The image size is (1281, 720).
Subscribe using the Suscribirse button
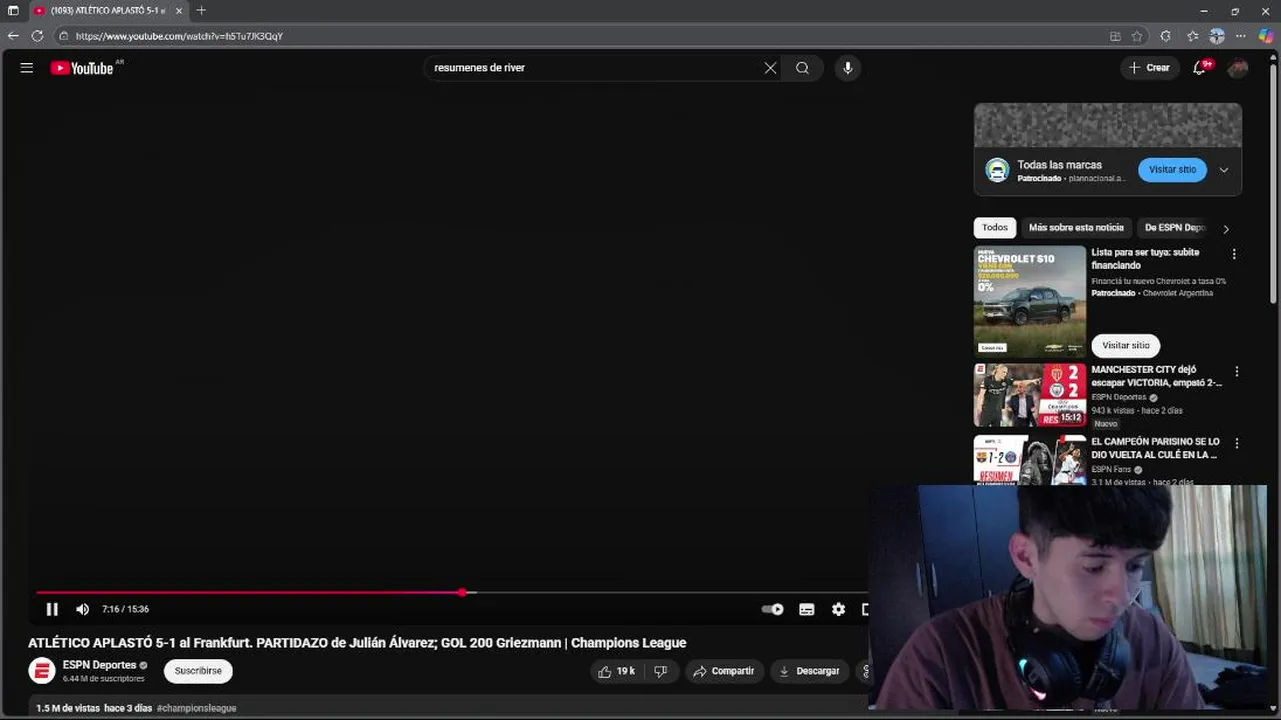(x=198, y=671)
